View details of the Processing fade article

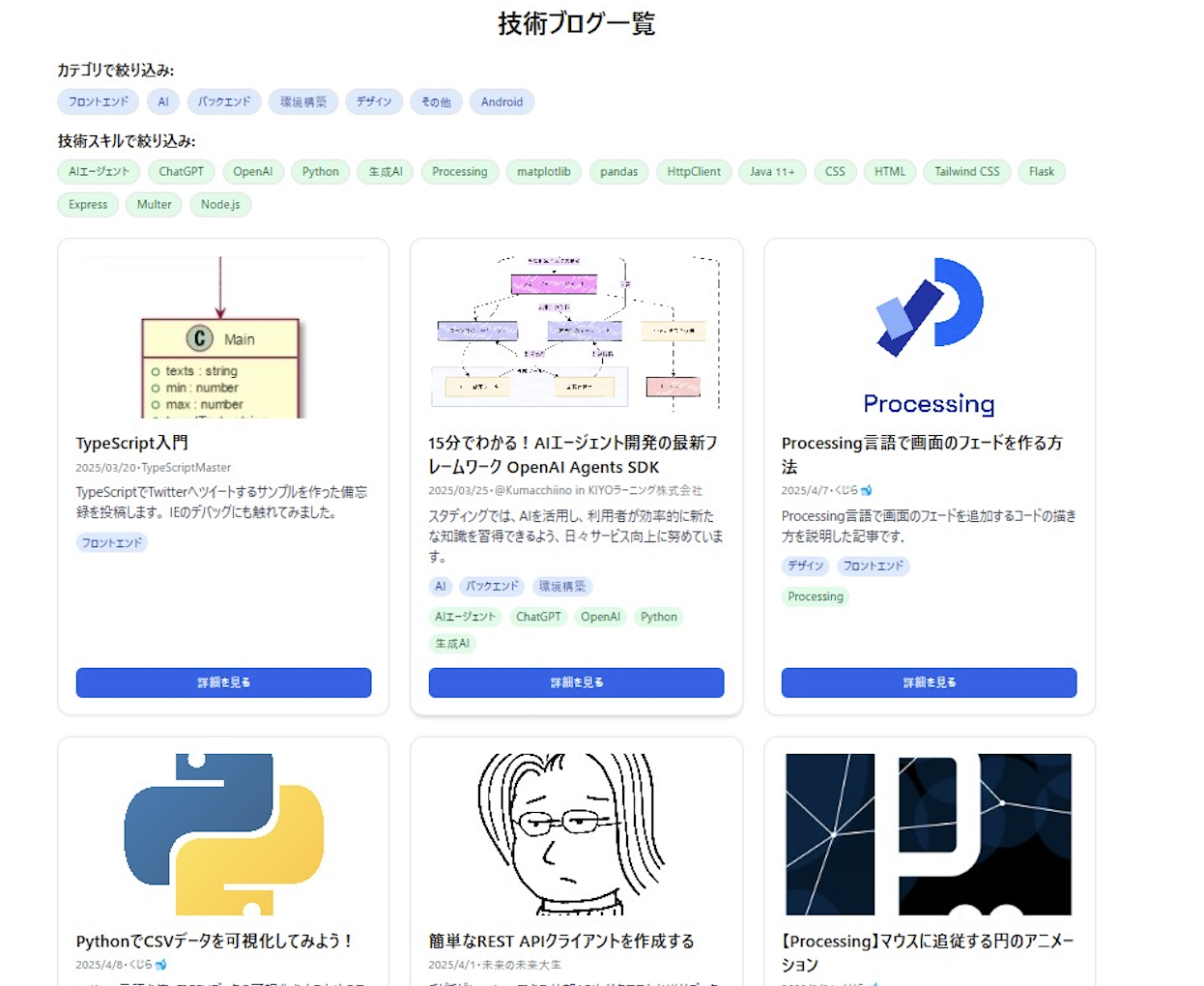[929, 682]
